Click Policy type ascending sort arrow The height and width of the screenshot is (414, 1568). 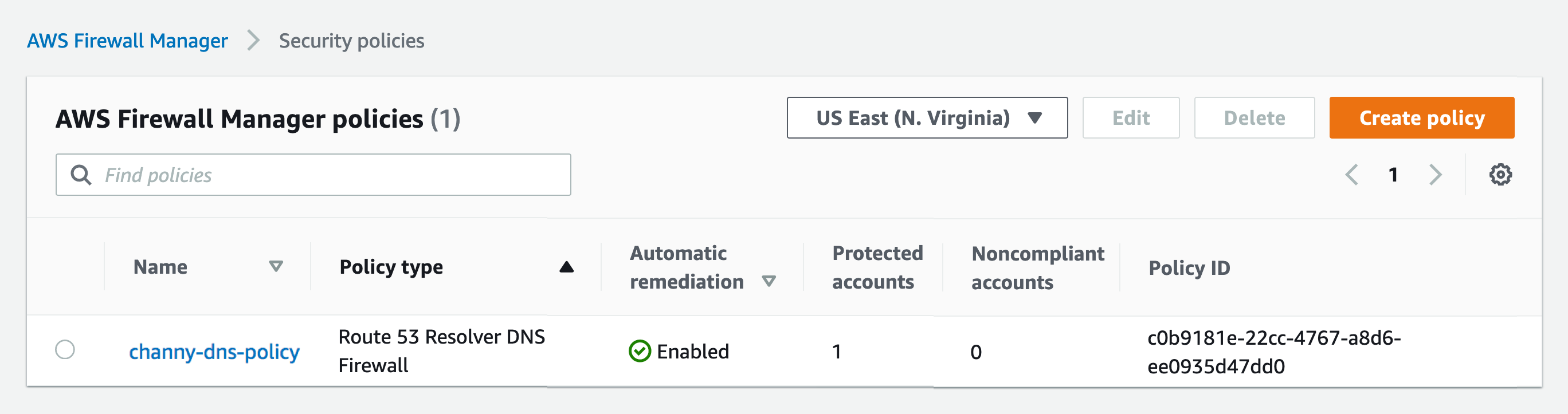(x=566, y=267)
